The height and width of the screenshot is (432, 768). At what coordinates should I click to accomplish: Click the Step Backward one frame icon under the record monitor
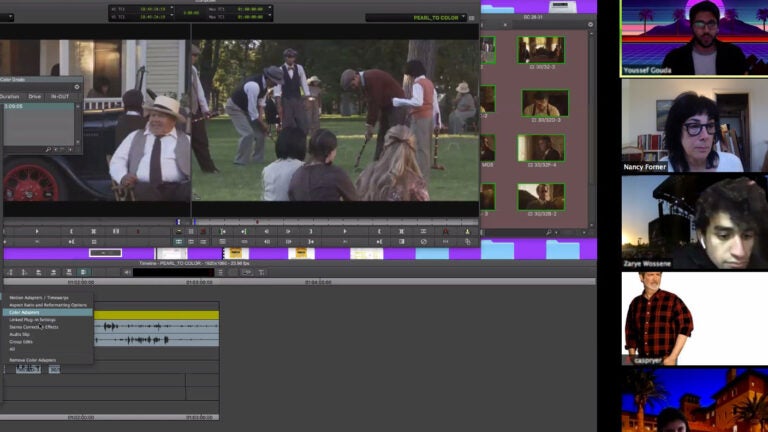[266, 231]
